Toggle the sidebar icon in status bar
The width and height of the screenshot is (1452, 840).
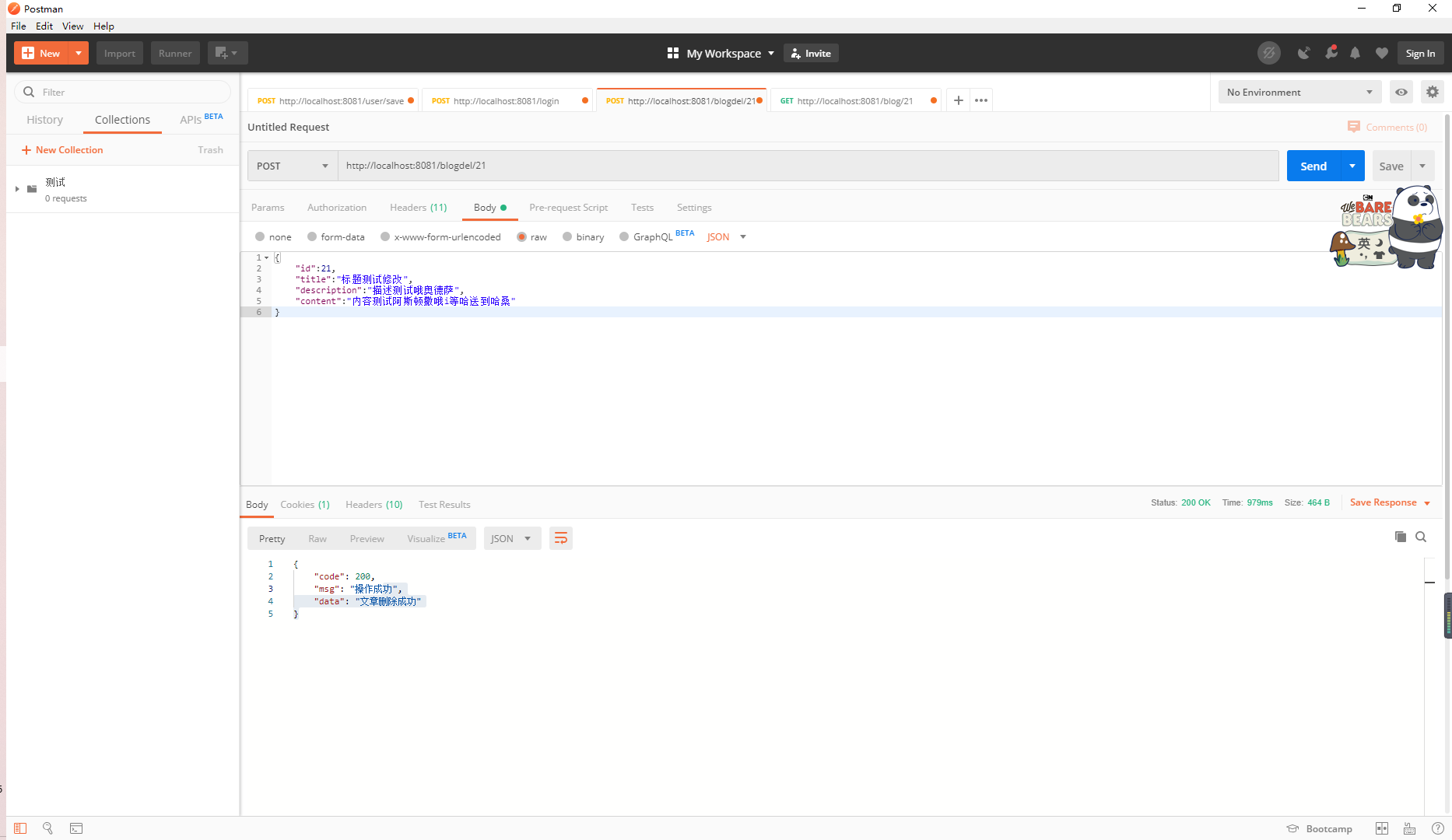(20, 828)
